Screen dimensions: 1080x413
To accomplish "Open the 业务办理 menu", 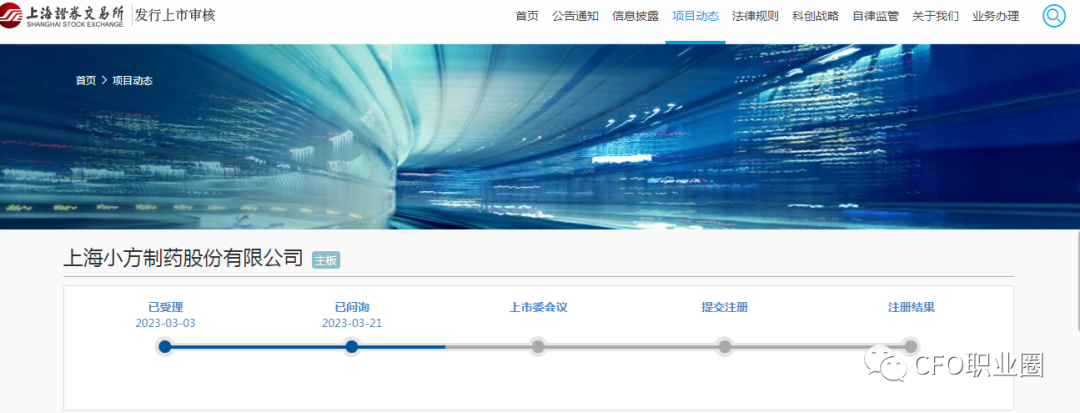I will 995,17.
